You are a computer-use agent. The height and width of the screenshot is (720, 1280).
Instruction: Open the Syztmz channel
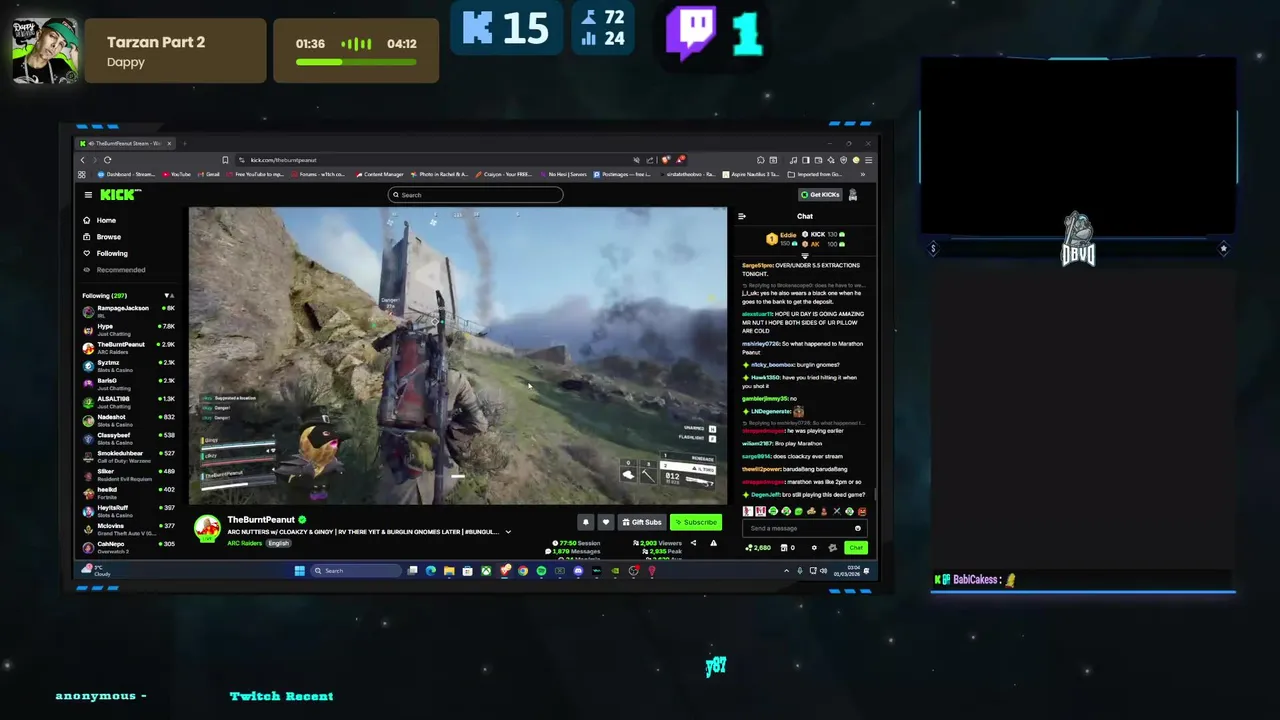129,365
